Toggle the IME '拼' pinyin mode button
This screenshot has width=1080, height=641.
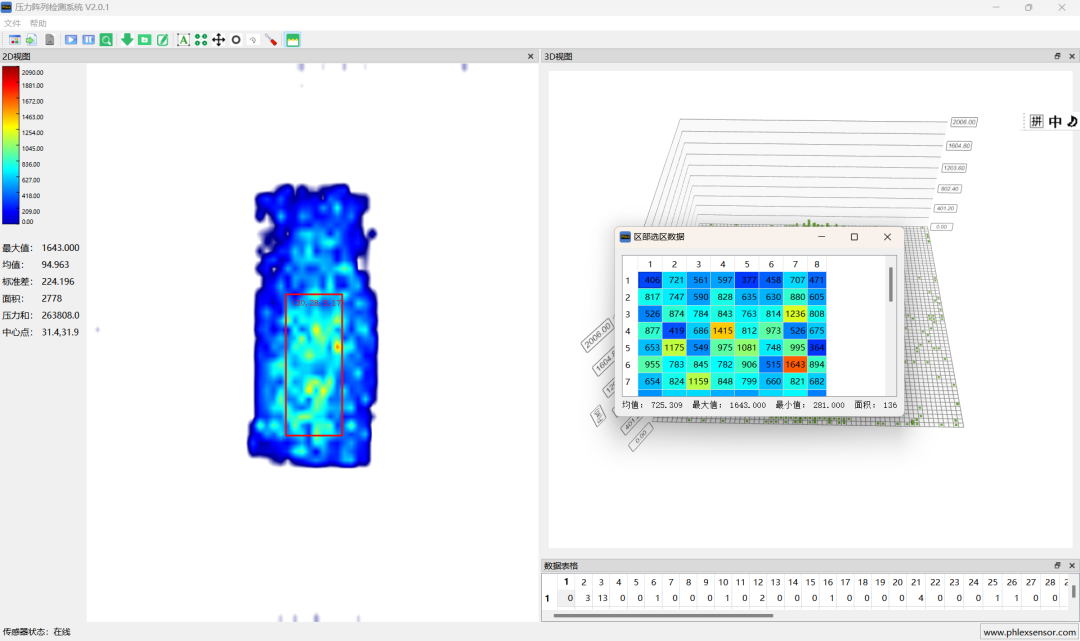click(x=1036, y=121)
